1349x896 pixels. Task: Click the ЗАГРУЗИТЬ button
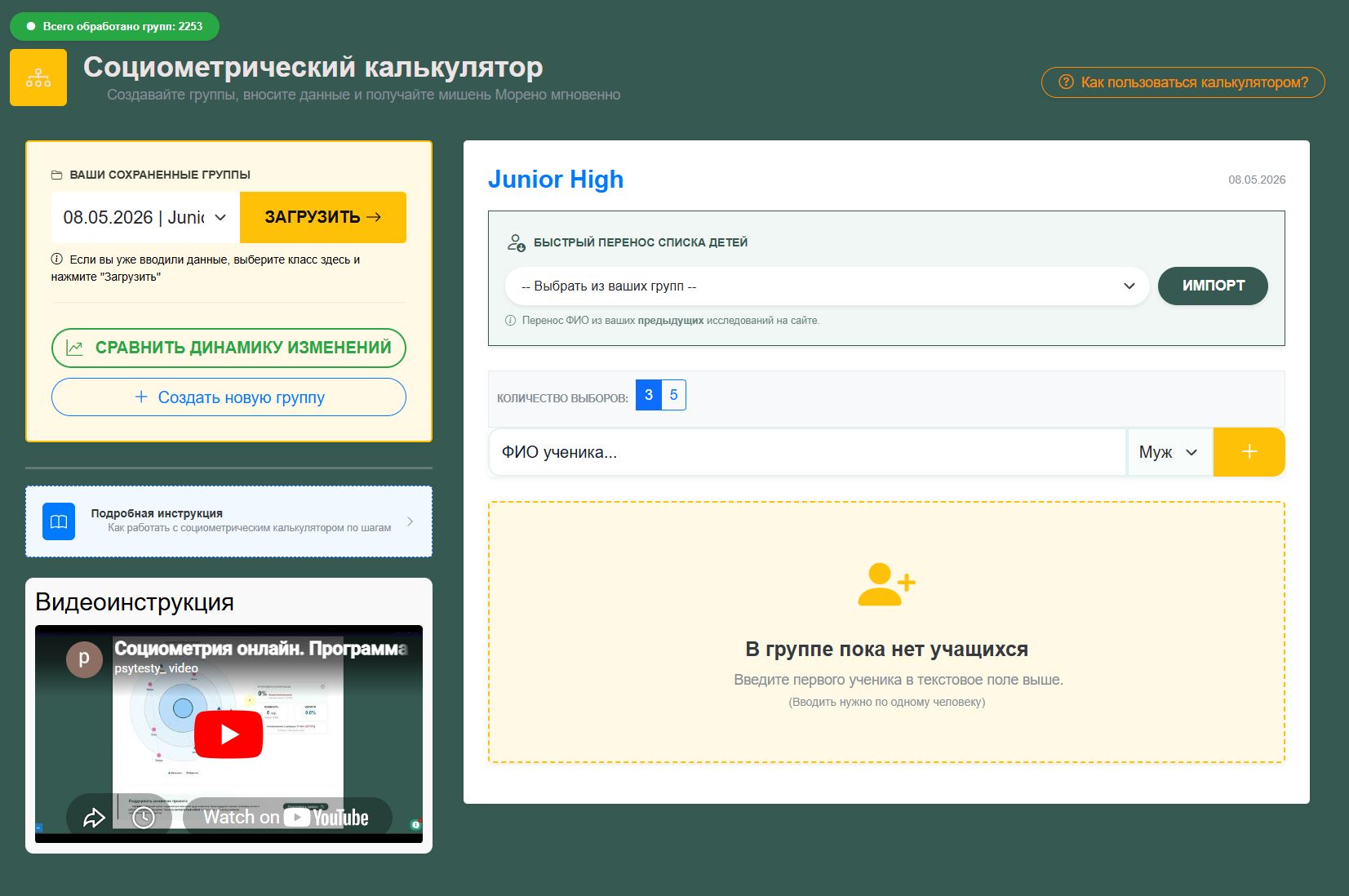[x=323, y=217]
